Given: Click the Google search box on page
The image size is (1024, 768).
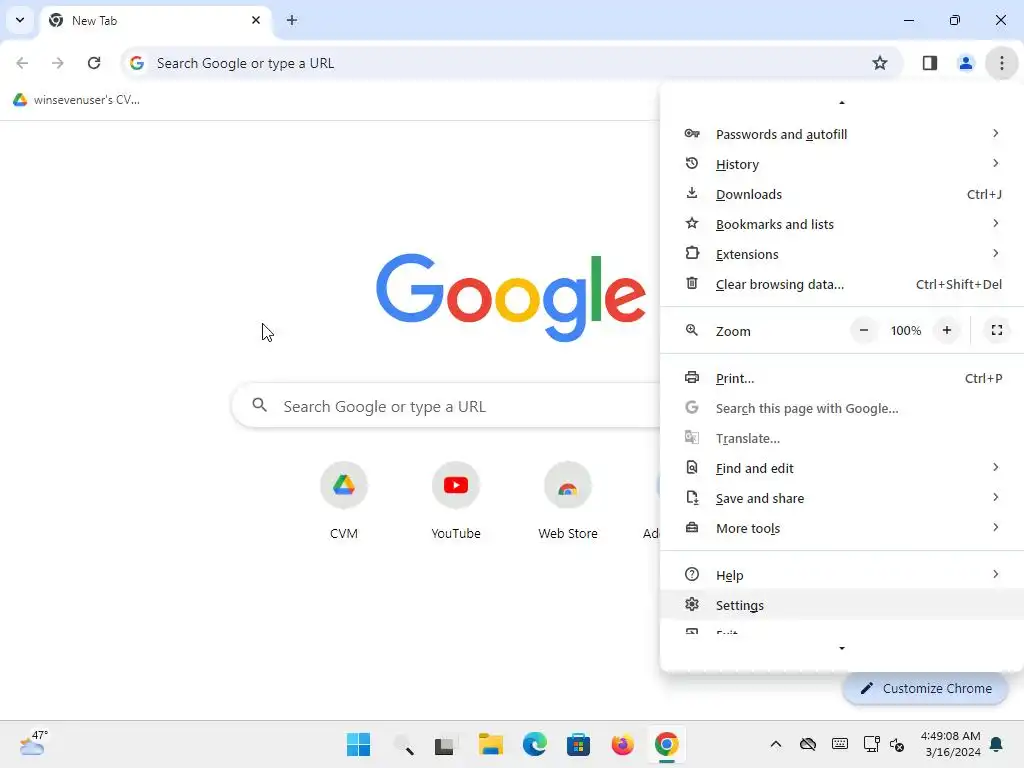Looking at the screenshot, I should click(x=446, y=406).
